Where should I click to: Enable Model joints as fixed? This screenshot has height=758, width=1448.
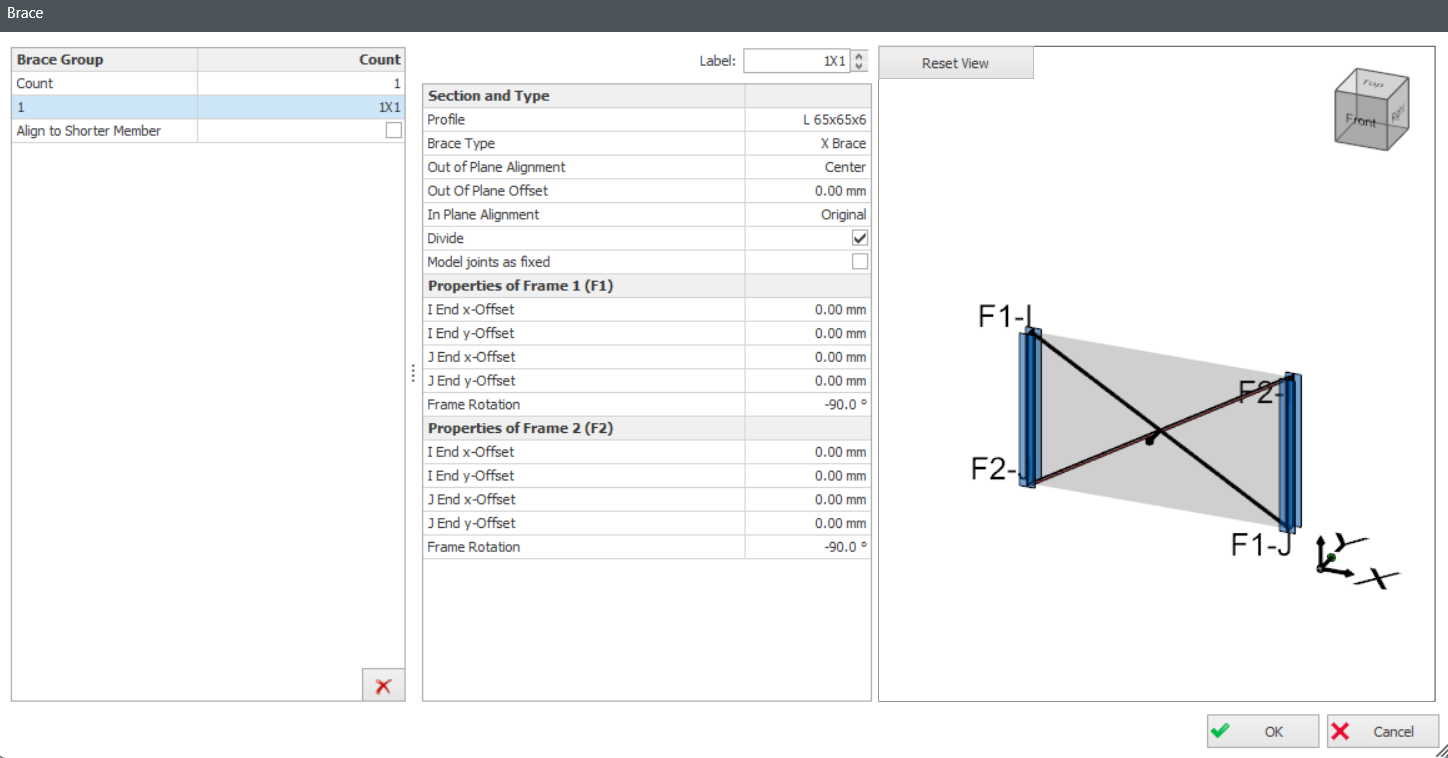coord(859,262)
